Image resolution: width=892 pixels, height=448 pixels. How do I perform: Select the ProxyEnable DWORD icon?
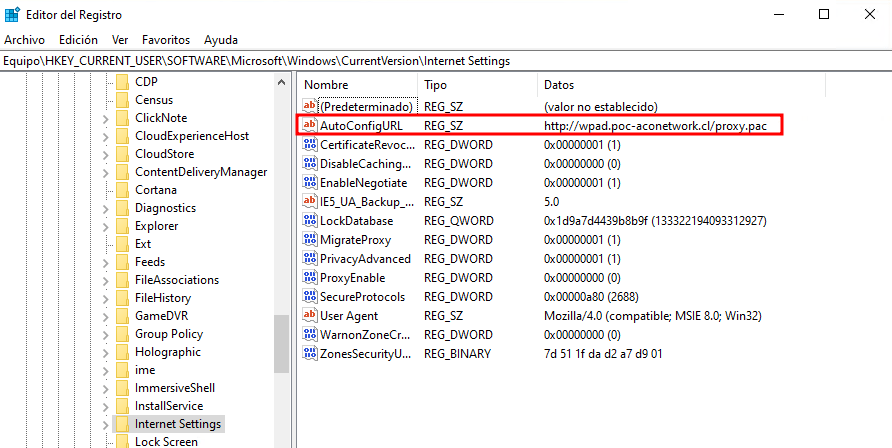click(x=310, y=278)
